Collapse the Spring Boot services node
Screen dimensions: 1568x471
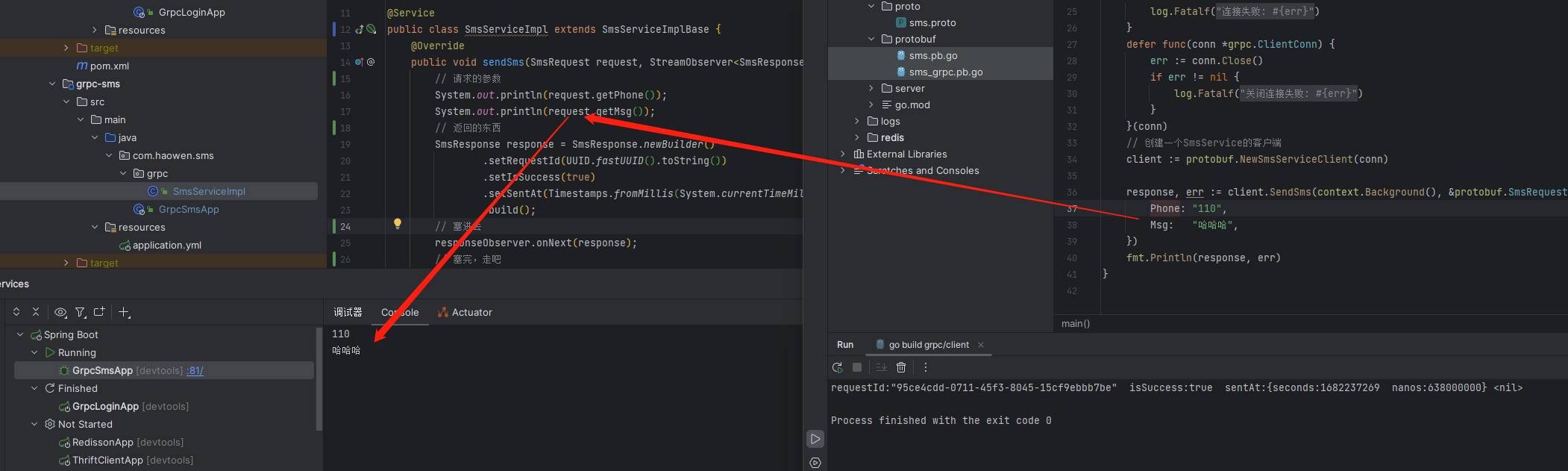(x=20, y=334)
